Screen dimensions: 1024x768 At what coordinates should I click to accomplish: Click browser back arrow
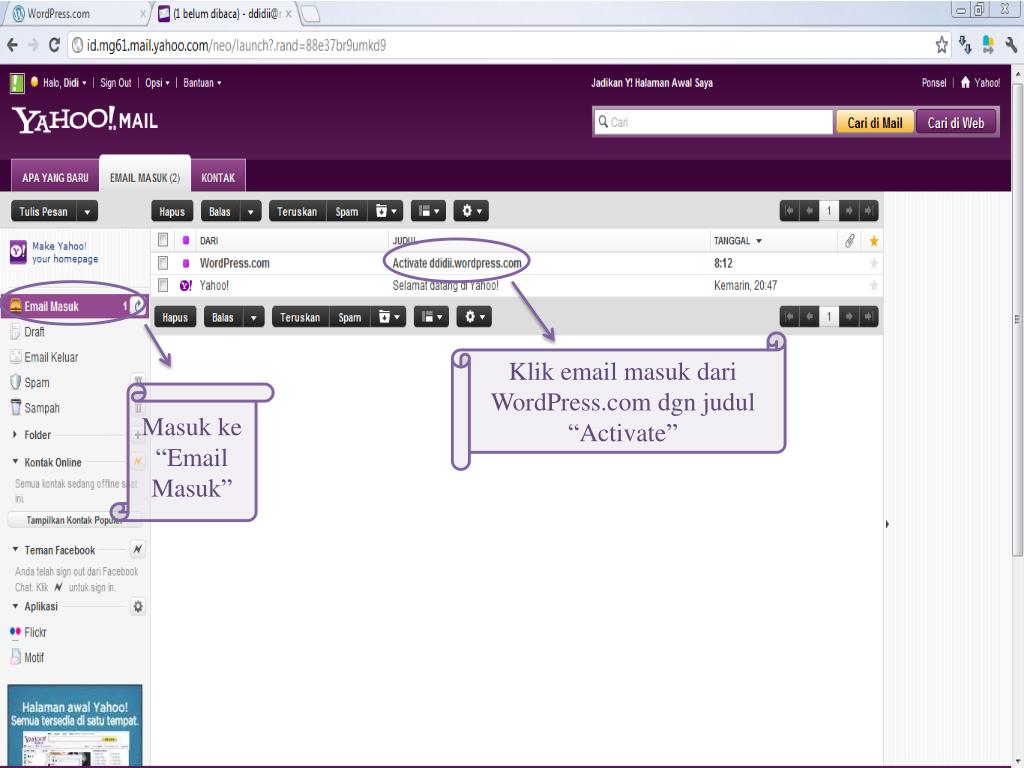(12, 45)
